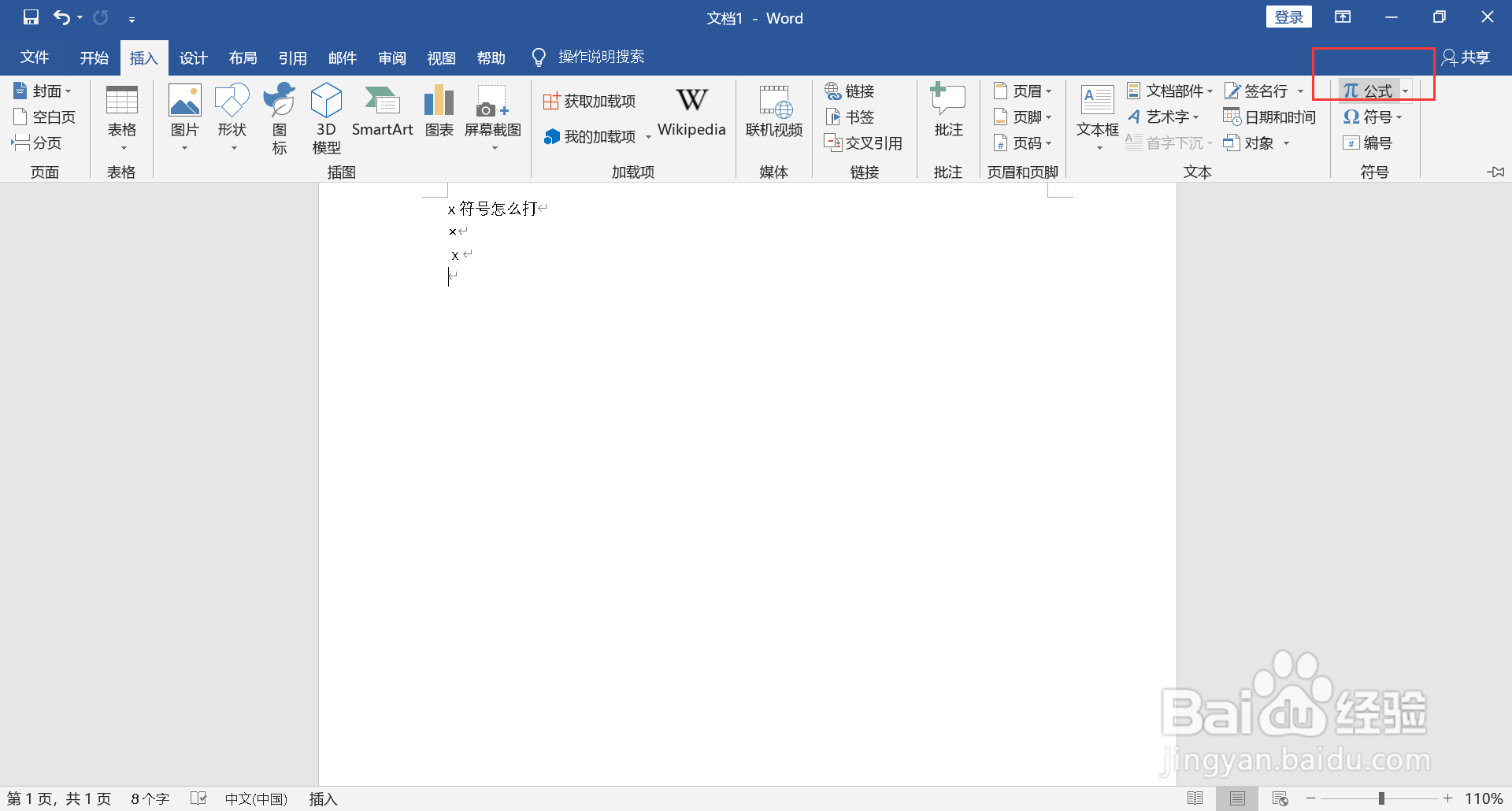Switch to Read Mode view
Viewport: 1512px width, 811px height.
pyautogui.click(x=1195, y=798)
